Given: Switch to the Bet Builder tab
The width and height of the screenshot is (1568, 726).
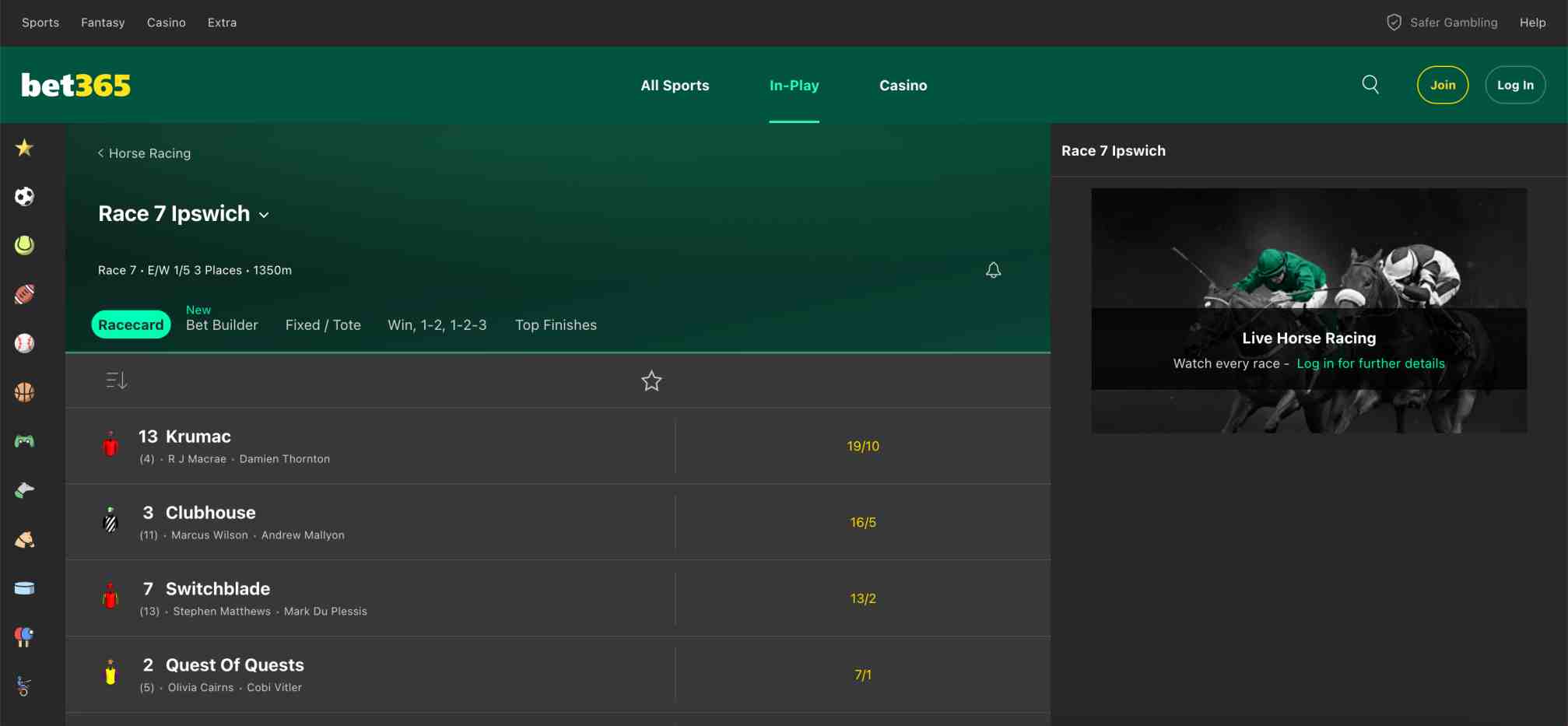Looking at the screenshot, I should (222, 325).
